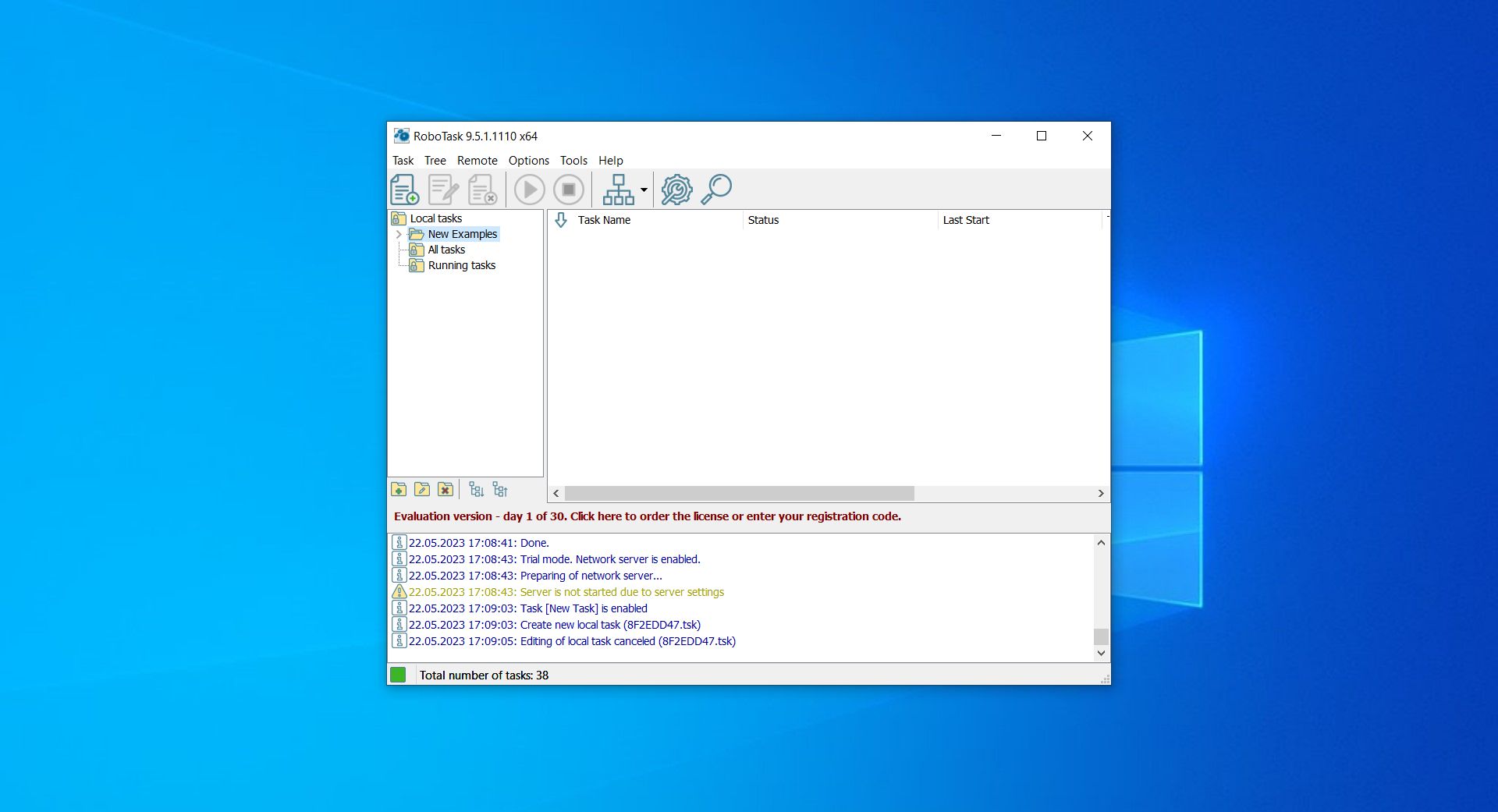Rename folder using the pencil folder icon
1498x812 pixels.
421,489
